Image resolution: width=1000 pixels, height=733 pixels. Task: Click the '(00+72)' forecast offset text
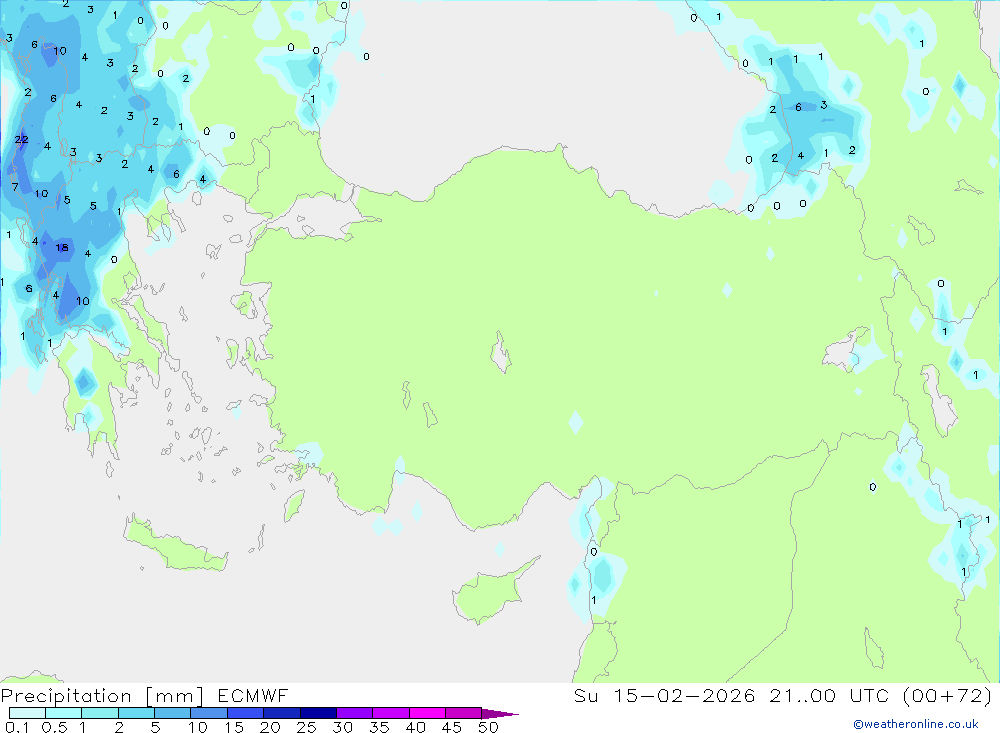tap(948, 695)
